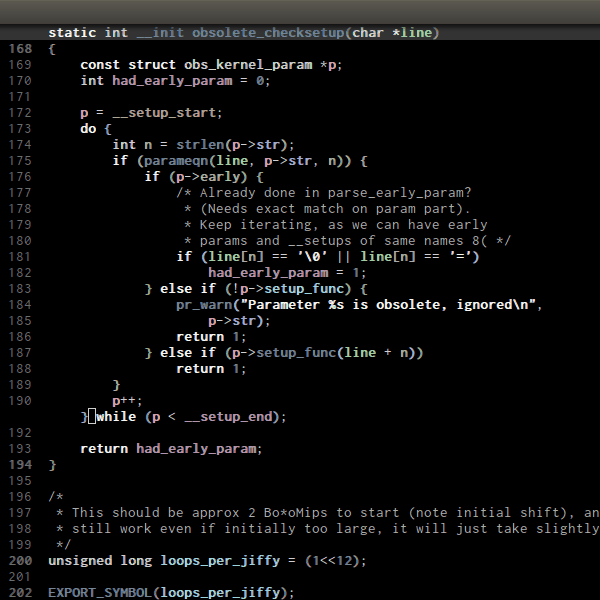The image size is (600, 600).
Task: Click '} else if (!p->setup_func) {' line
Action: pos(256,289)
